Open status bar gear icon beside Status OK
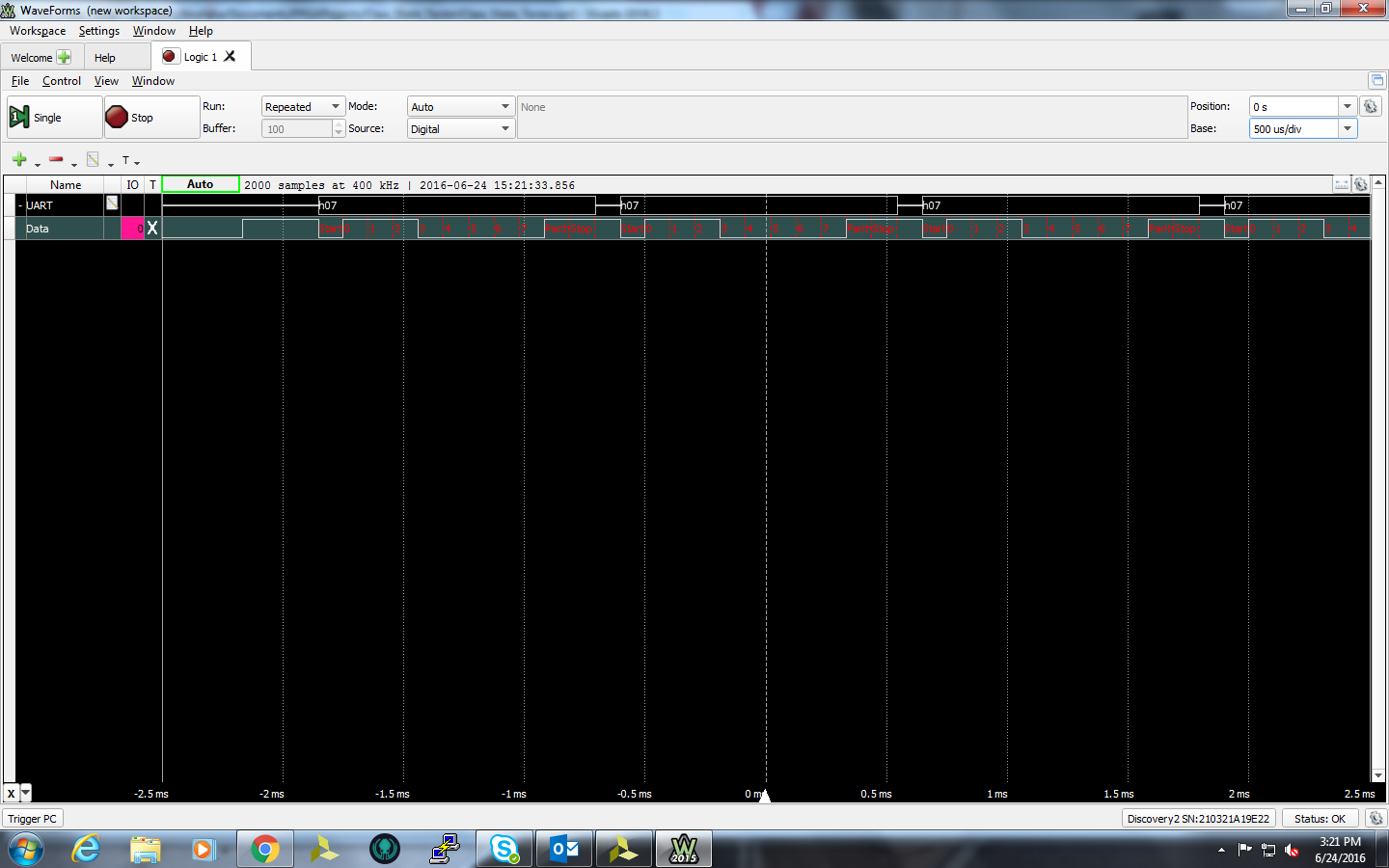The width and height of the screenshot is (1389, 868). coord(1375,818)
